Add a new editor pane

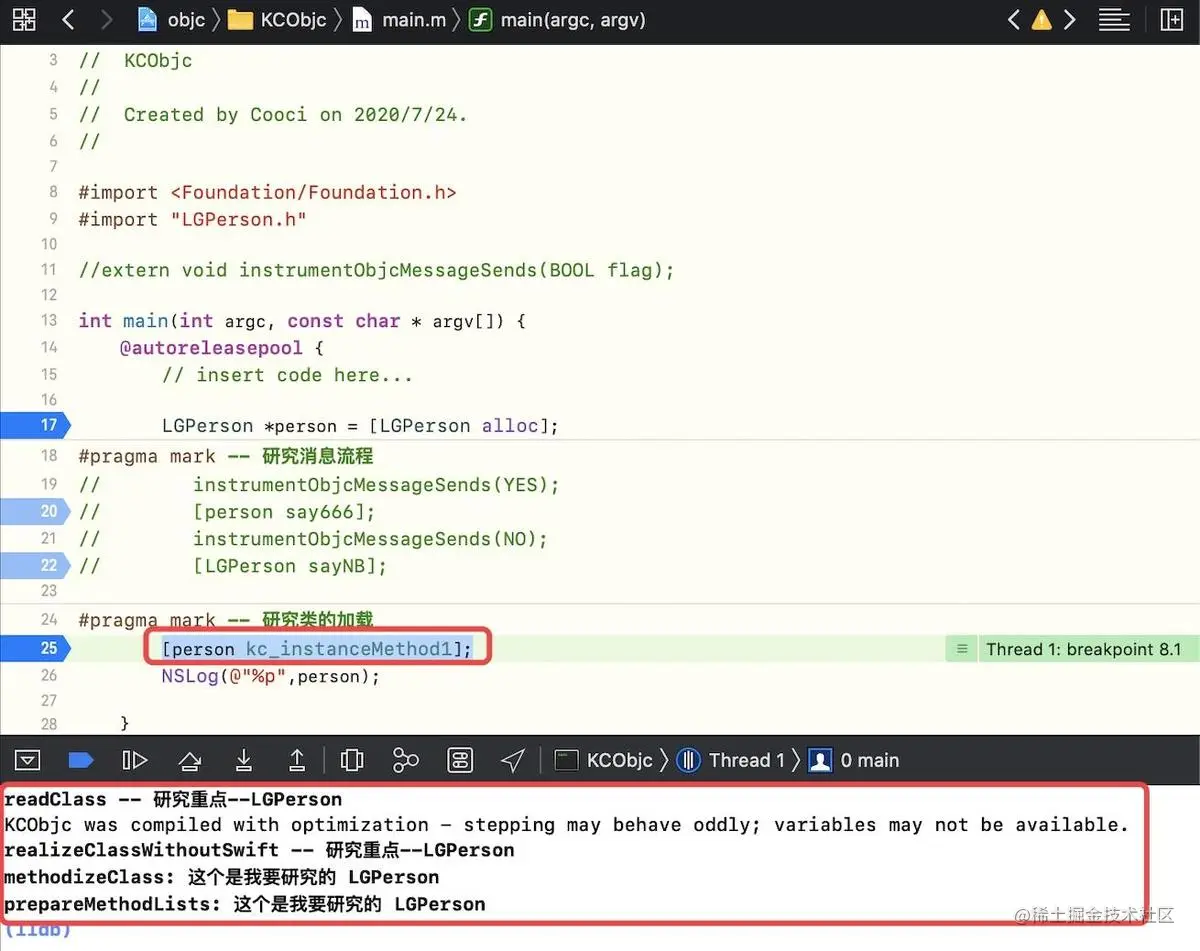pyautogui.click(x=1171, y=19)
